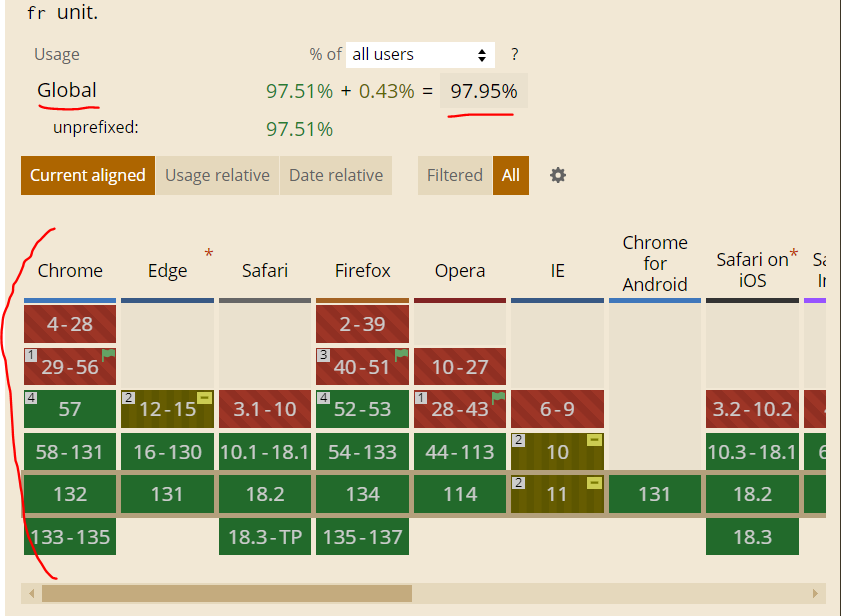This screenshot has height=616, width=841.
Task: Click the Firefox column header
Action: pos(363,270)
